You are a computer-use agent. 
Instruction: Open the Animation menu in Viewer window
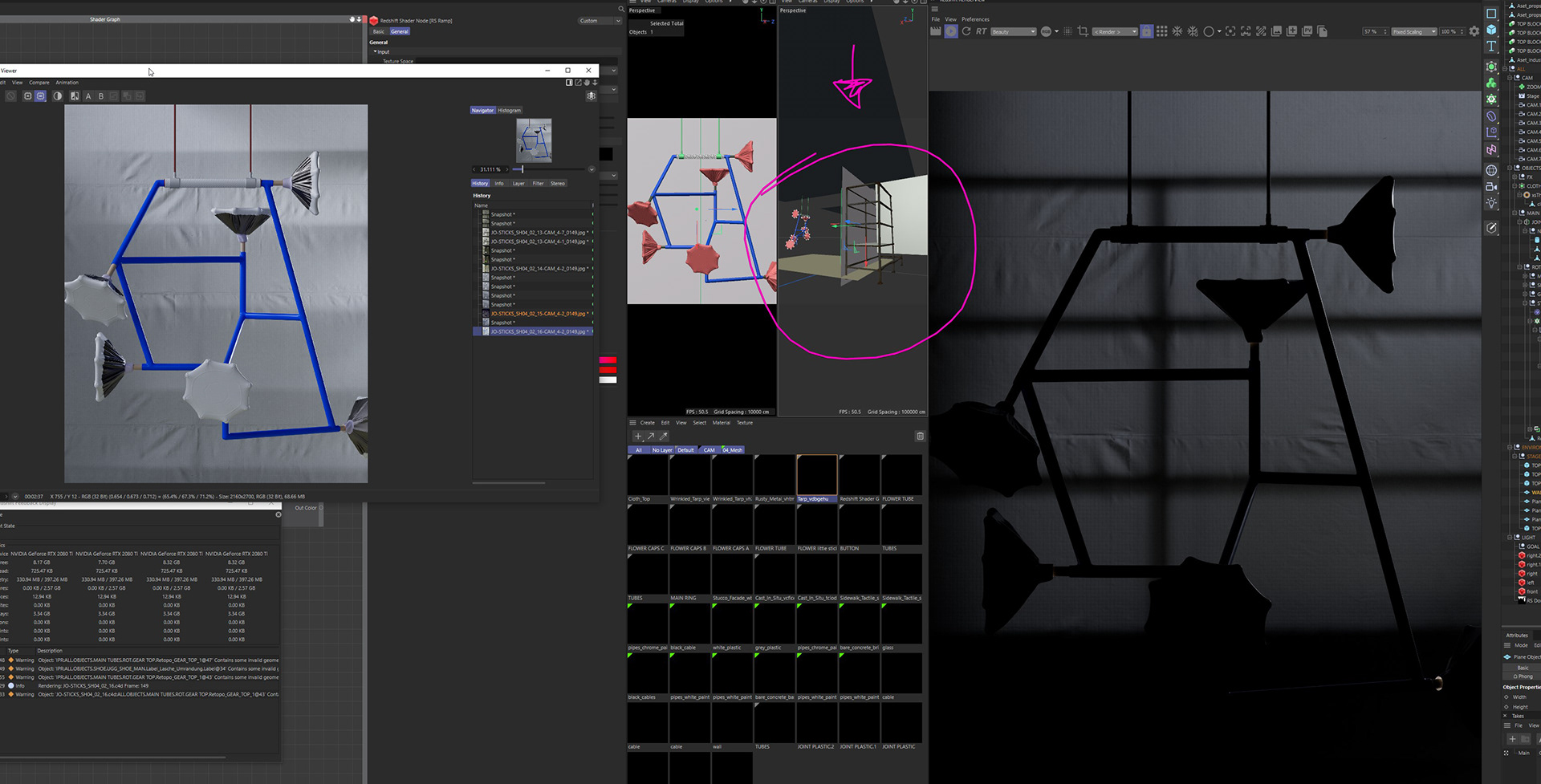(x=67, y=83)
